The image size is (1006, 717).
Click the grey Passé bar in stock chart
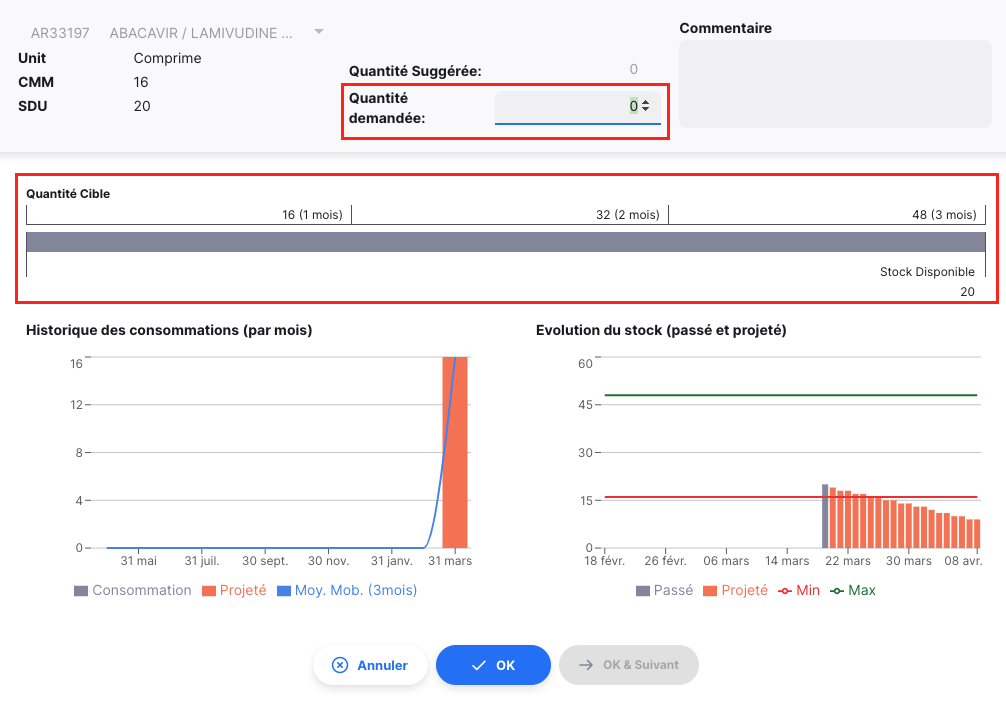coord(825,516)
